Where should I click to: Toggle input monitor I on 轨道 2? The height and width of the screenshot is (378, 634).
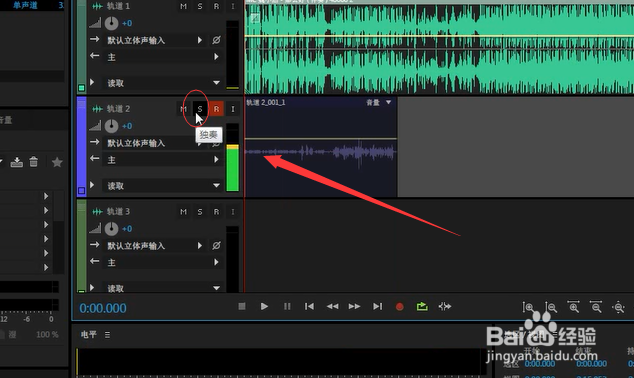233,109
